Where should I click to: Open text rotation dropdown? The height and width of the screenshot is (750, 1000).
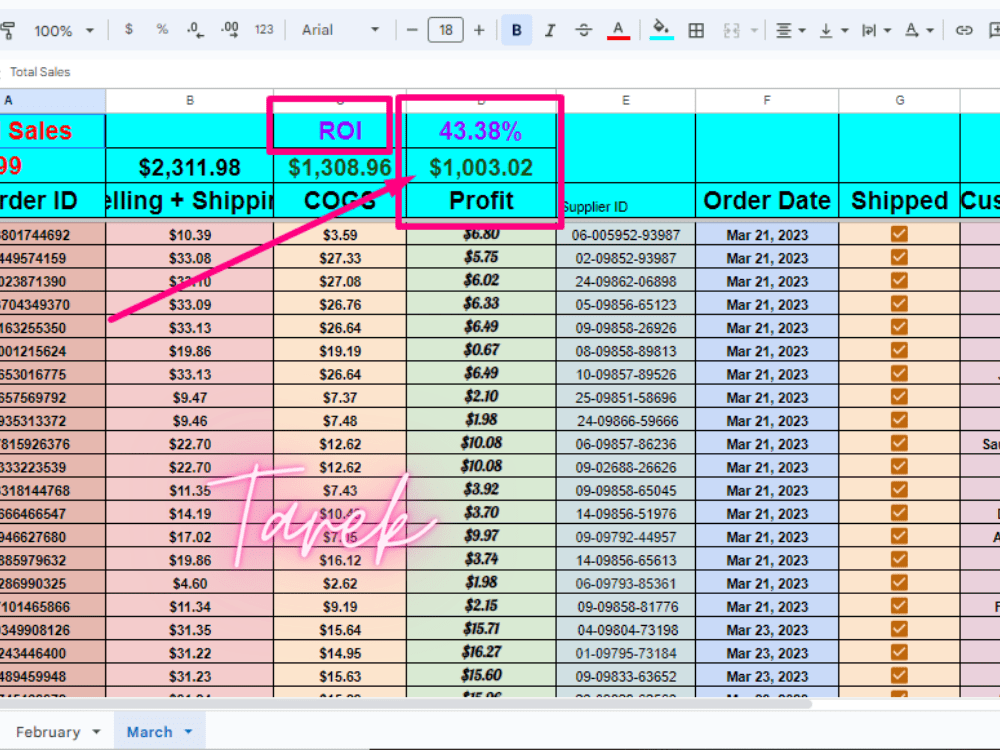tap(919, 30)
